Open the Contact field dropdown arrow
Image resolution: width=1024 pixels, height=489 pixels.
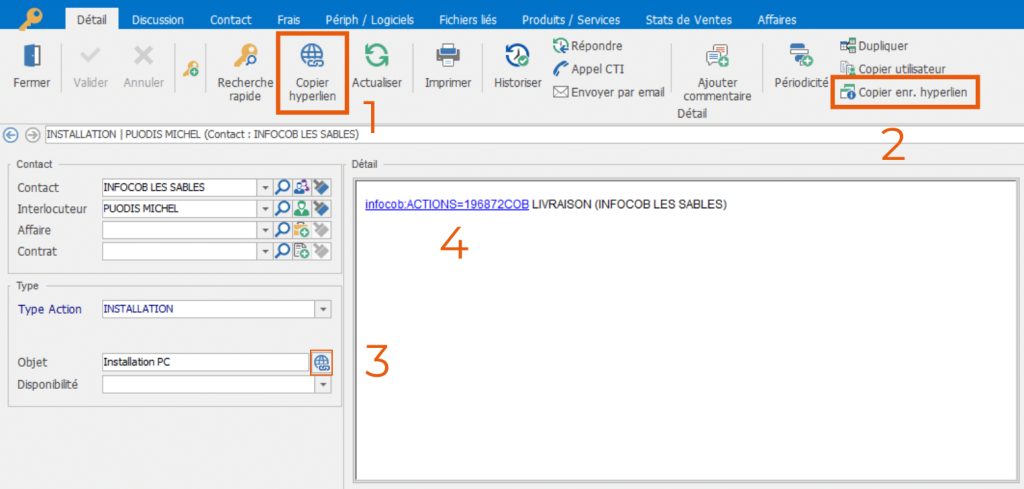(x=264, y=187)
